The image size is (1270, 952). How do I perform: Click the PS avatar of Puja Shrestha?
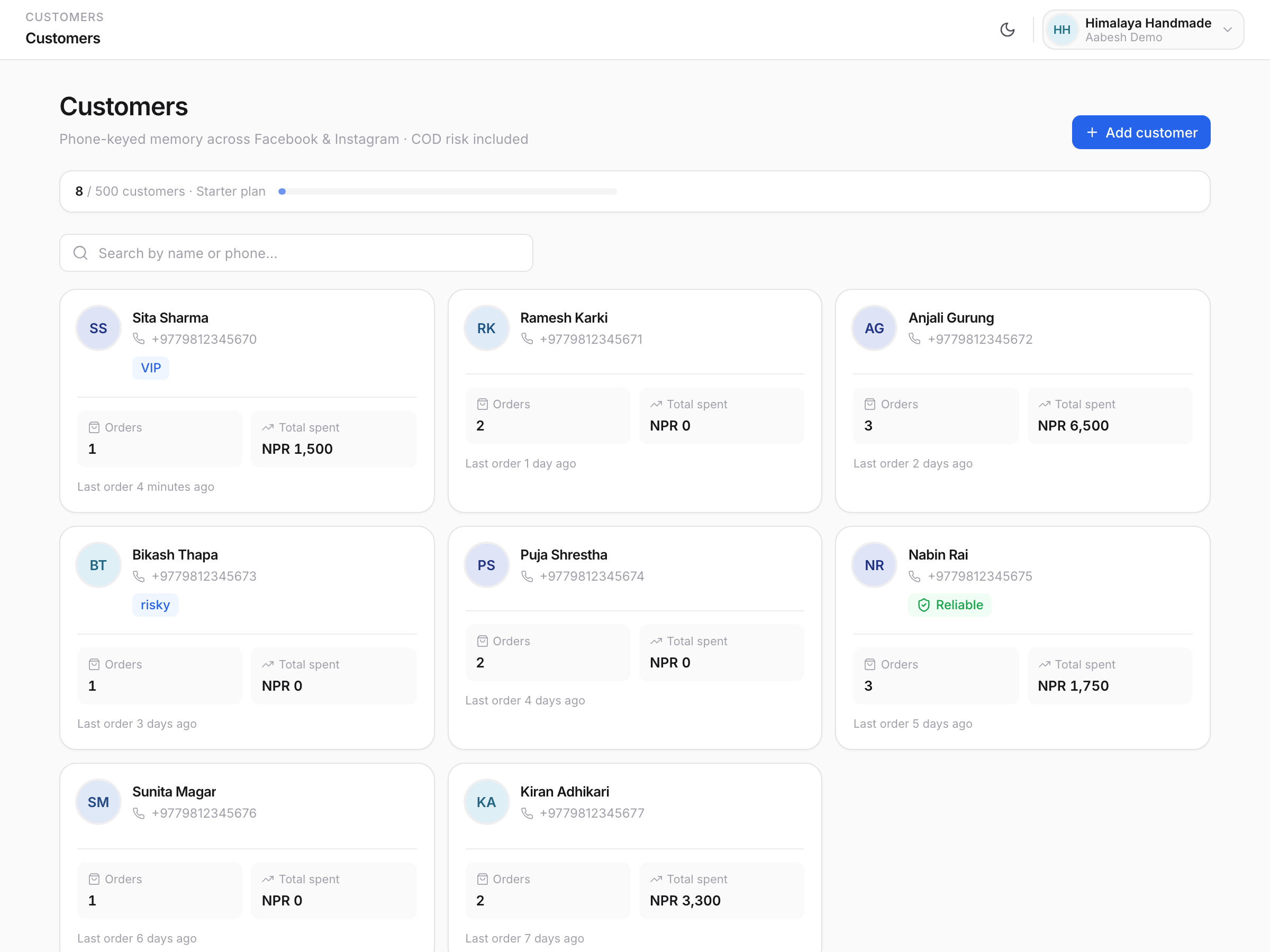pos(486,565)
